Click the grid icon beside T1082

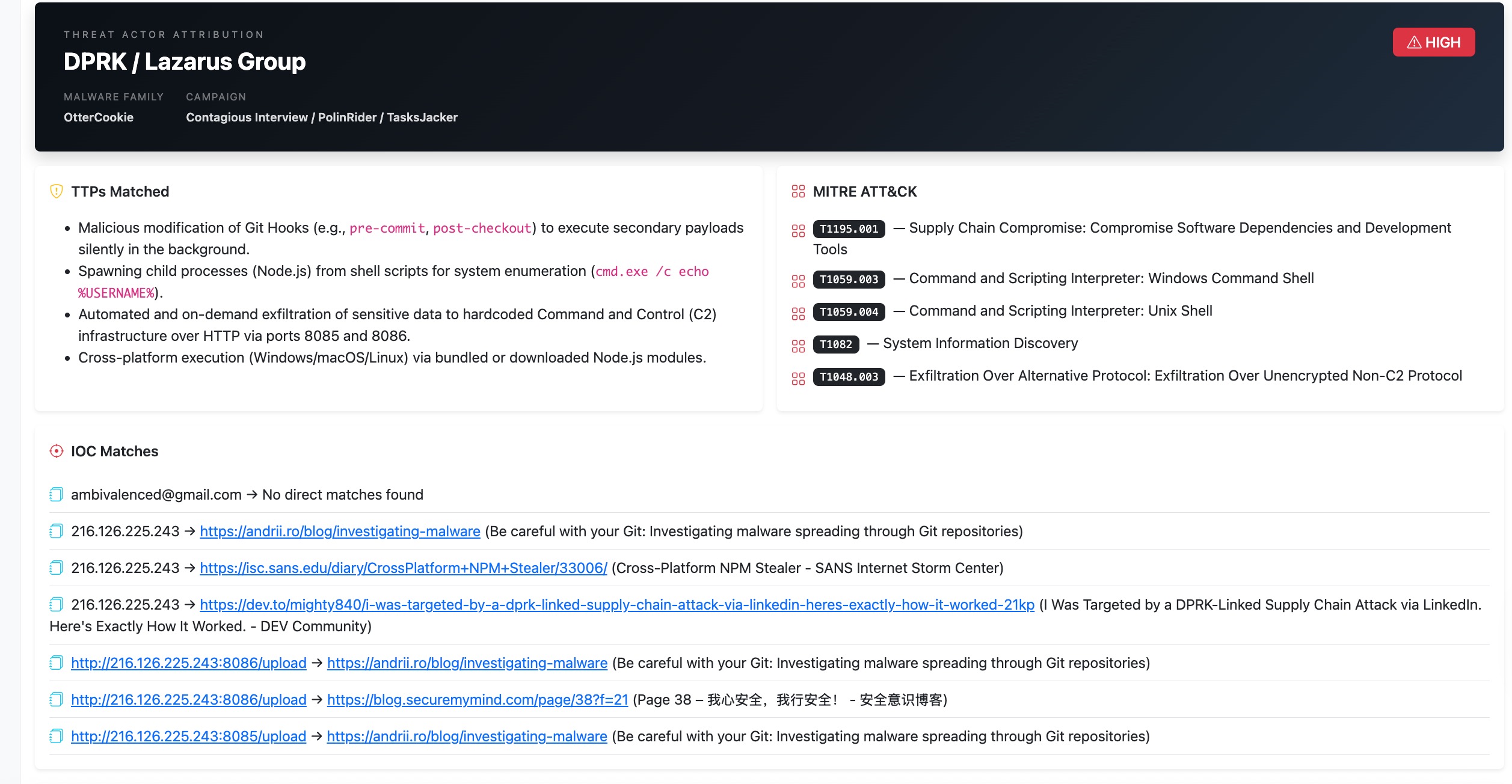click(x=798, y=346)
